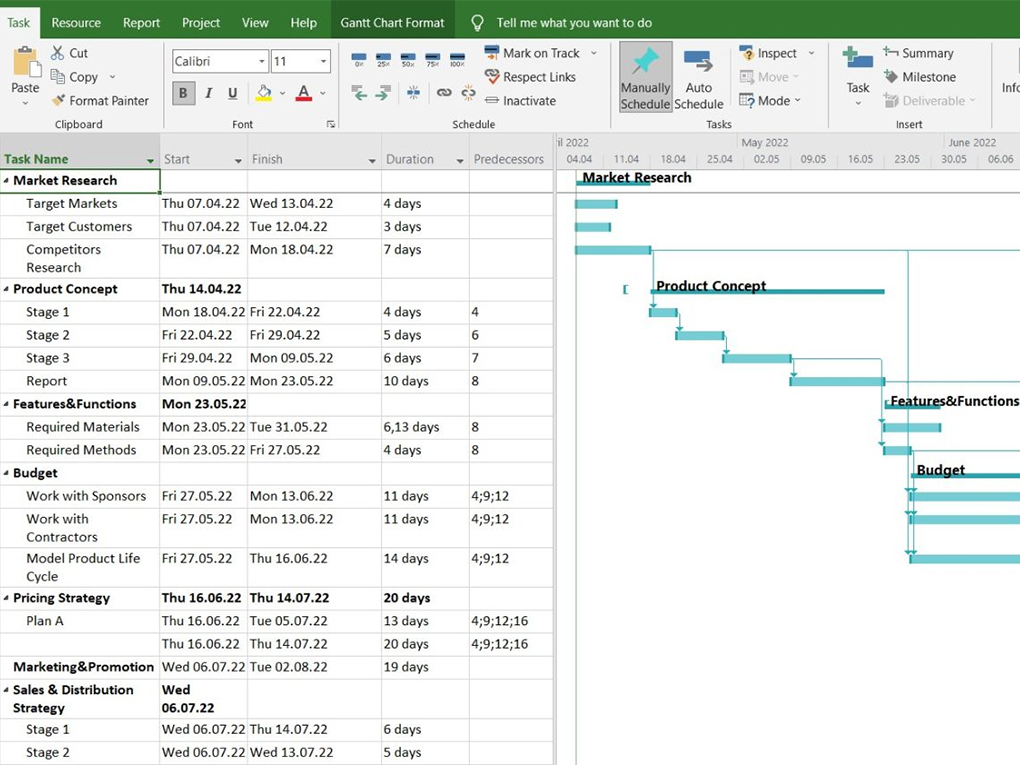The height and width of the screenshot is (765, 1020).
Task: Click the Respect Links button
Action: (530, 77)
